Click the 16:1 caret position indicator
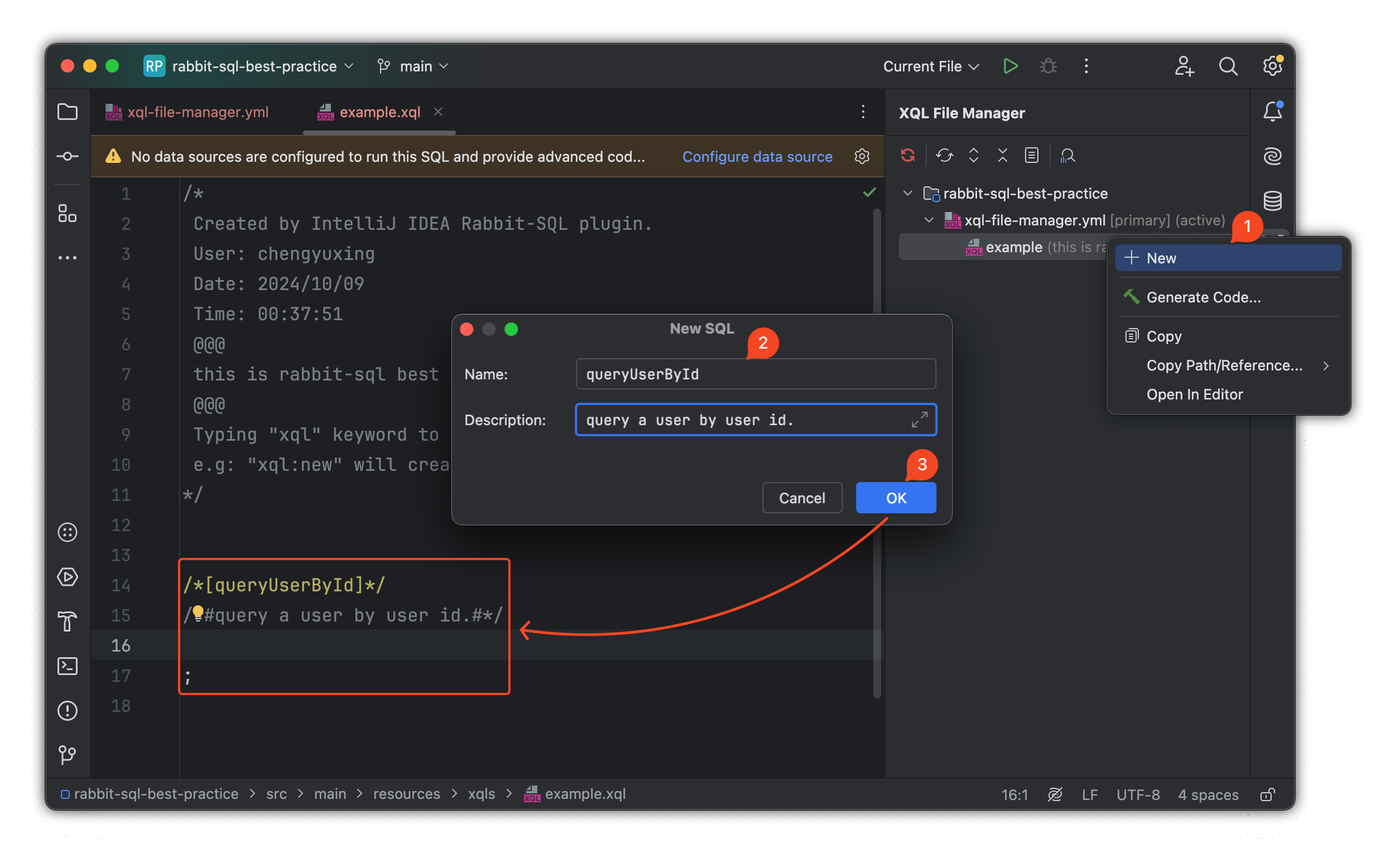The height and width of the screenshot is (853, 1400). click(1015, 794)
